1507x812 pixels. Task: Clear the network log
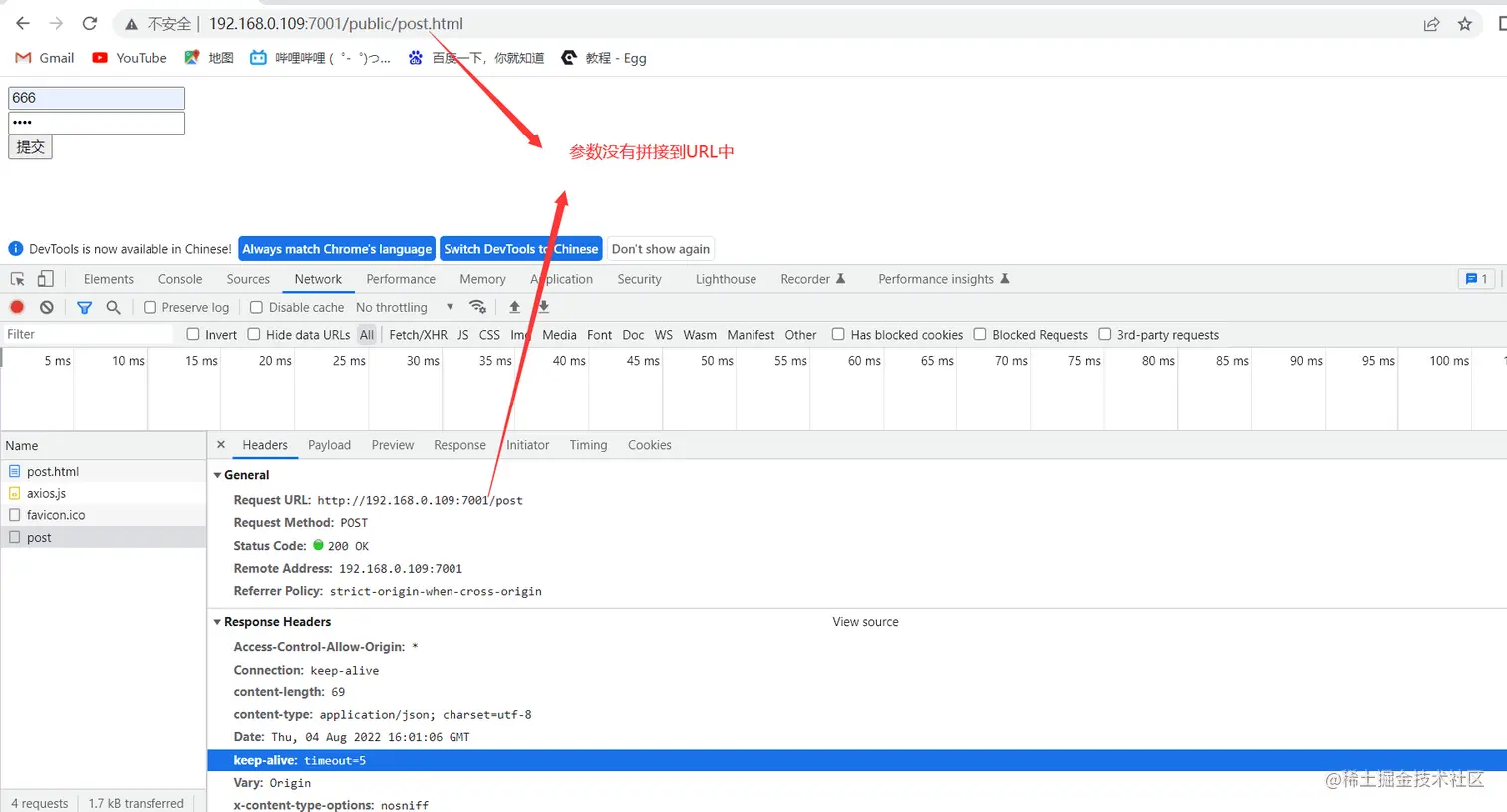point(46,307)
